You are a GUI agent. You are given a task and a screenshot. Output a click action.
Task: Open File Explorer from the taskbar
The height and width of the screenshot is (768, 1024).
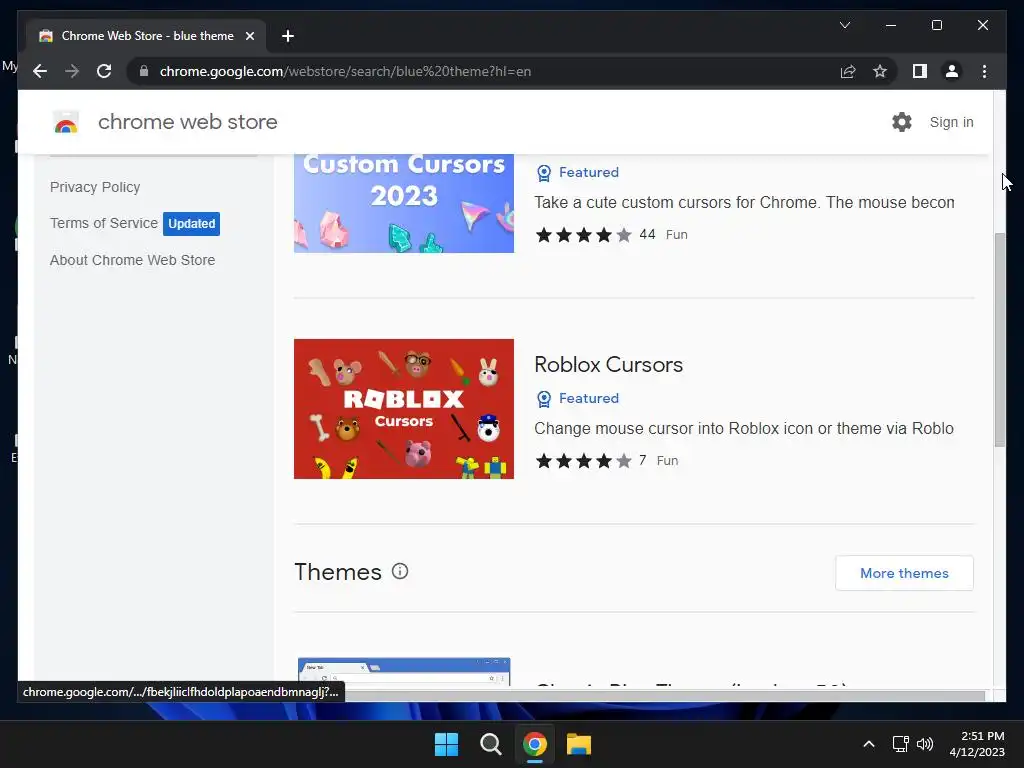coord(579,744)
